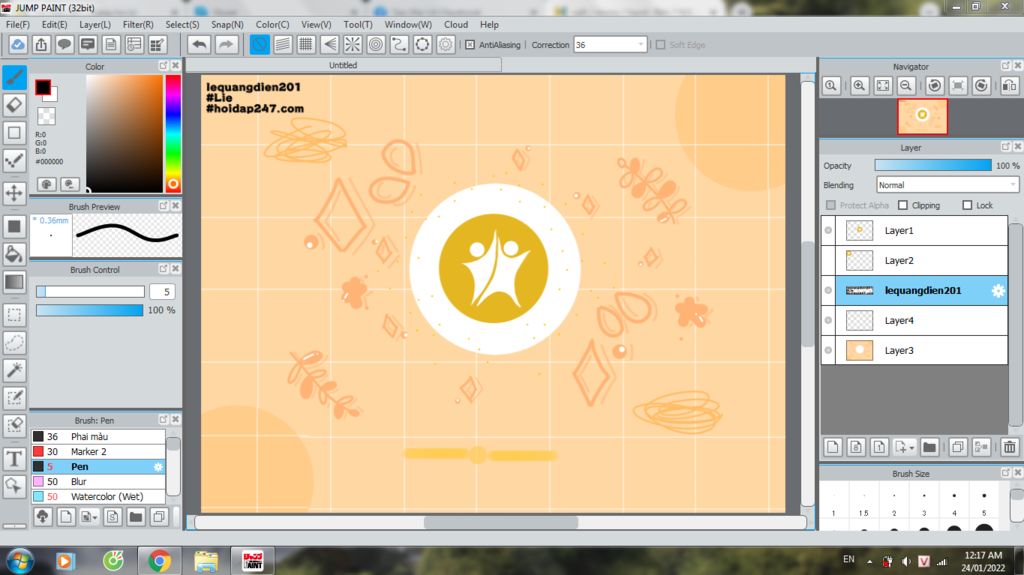
Task: Hide Layer4 visibility
Action: coord(828,320)
